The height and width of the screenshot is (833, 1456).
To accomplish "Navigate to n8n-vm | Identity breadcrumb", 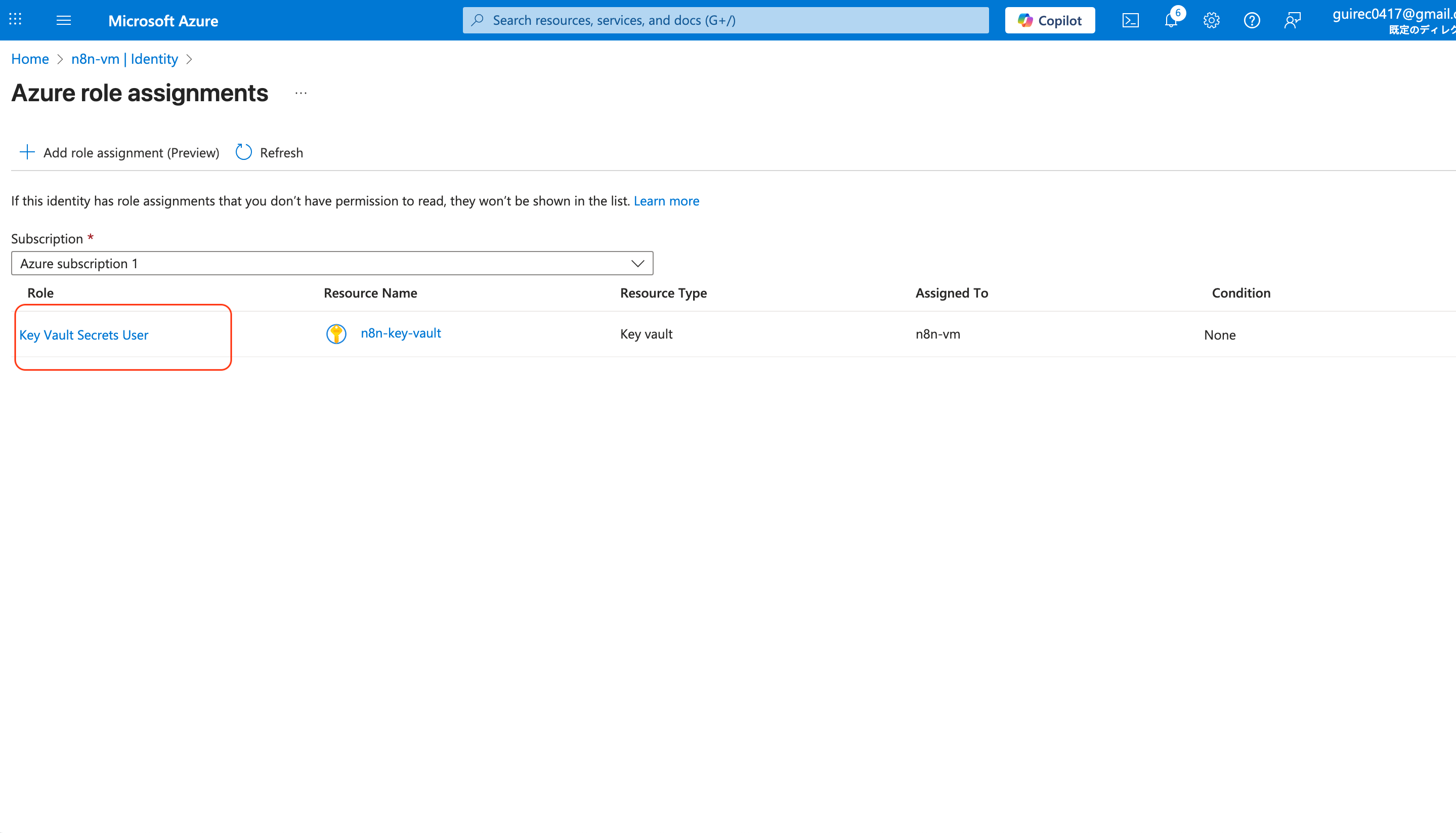I will tap(124, 59).
